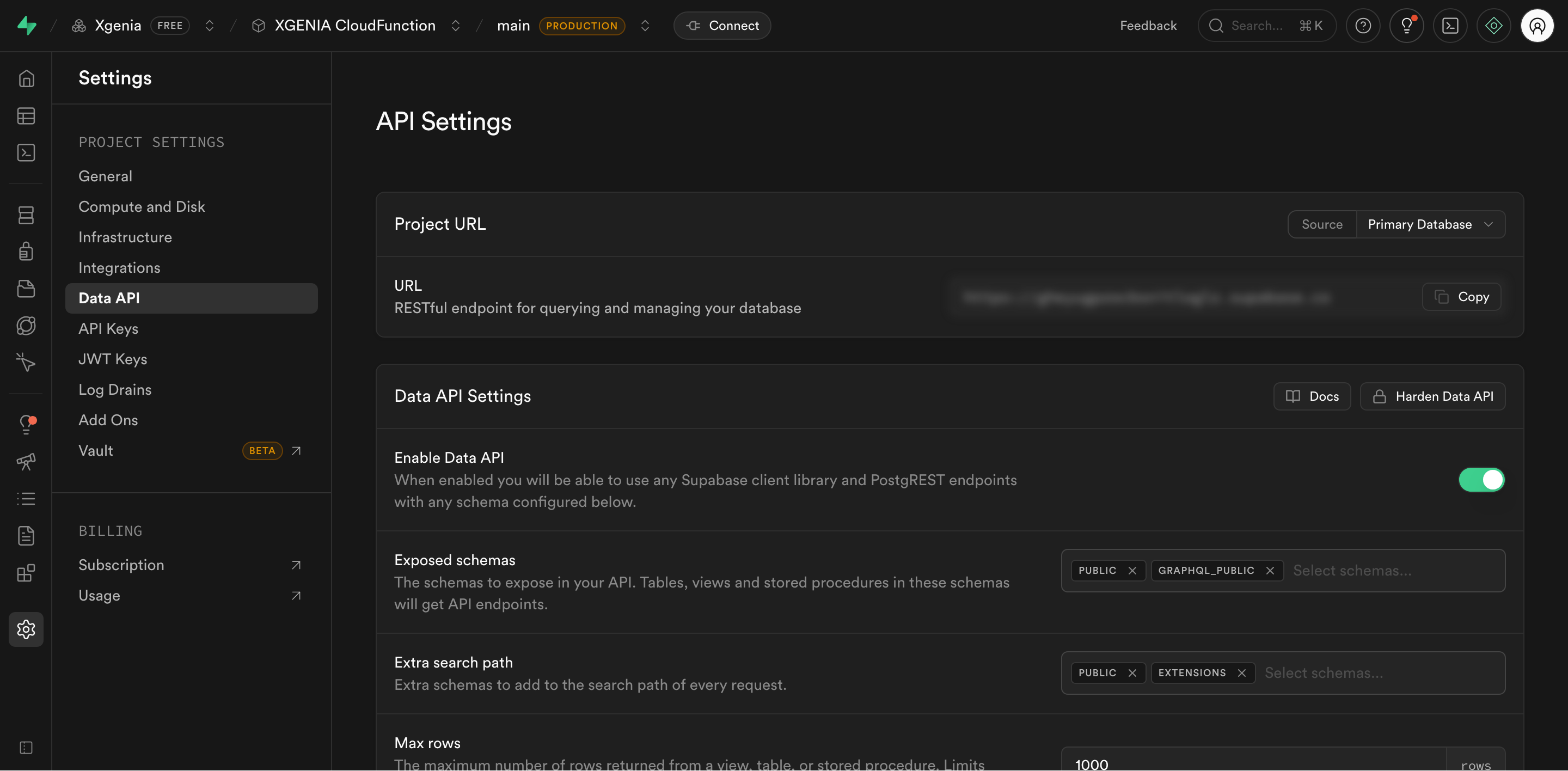The height and width of the screenshot is (771, 1568).
Task: Open the Reports telescope icon
Action: (27, 462)
